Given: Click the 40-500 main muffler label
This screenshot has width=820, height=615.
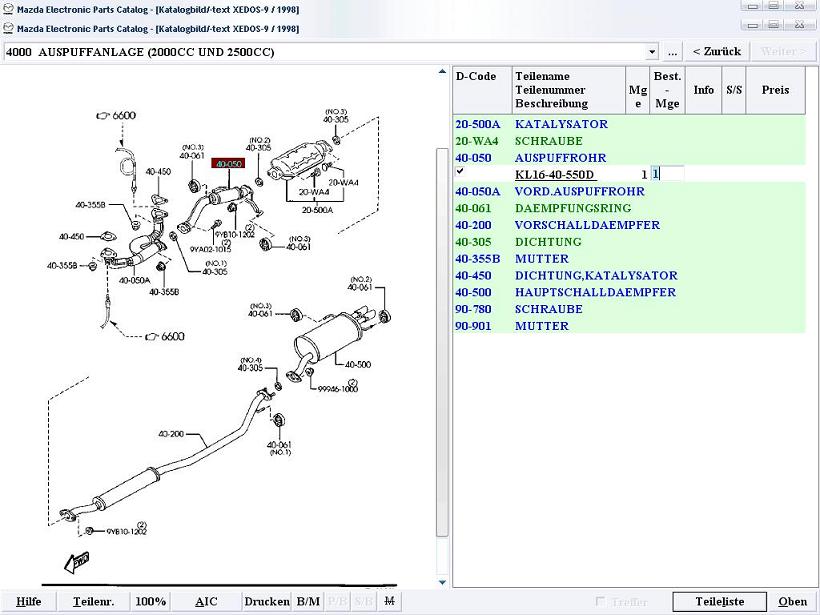Looking at the screenshot, I should pos(358,364).
